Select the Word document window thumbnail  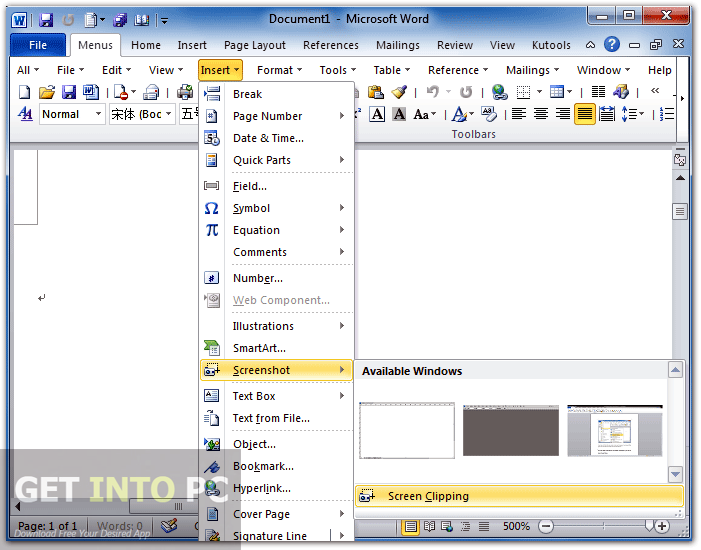click(x=615, y=430)
